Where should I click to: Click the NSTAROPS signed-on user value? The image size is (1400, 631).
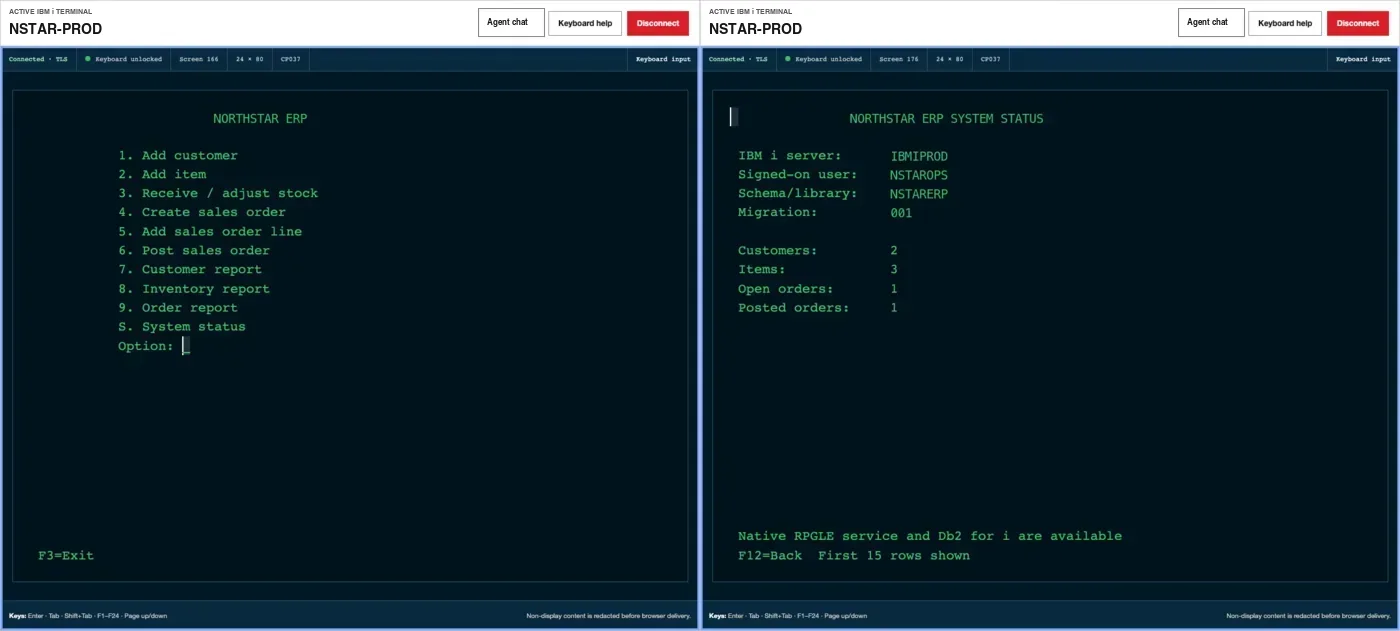click(919, 175)
